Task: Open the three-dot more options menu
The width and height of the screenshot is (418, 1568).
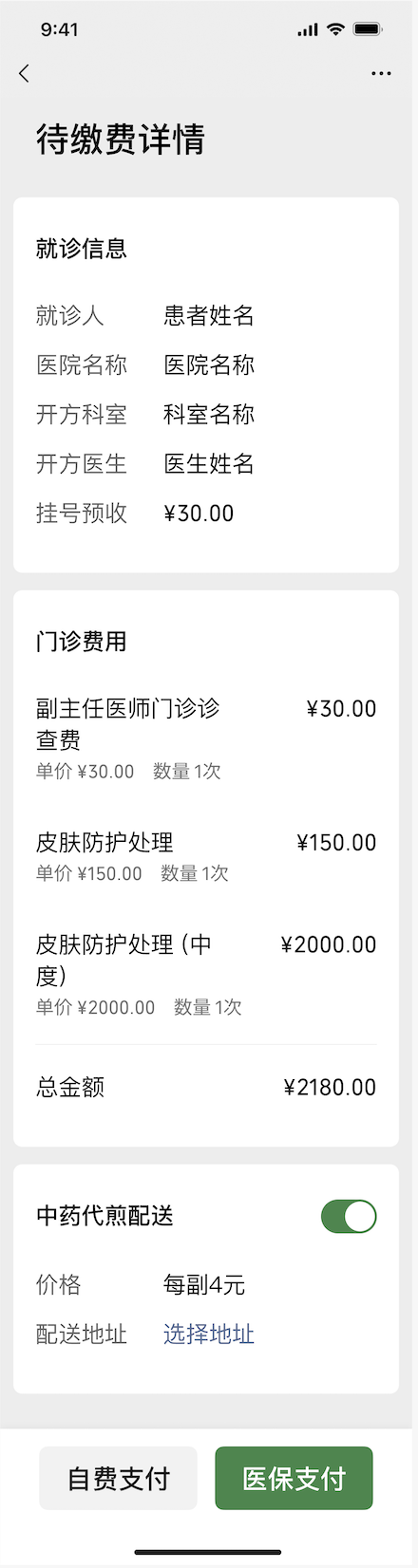Action: click(x=381, y=73)
